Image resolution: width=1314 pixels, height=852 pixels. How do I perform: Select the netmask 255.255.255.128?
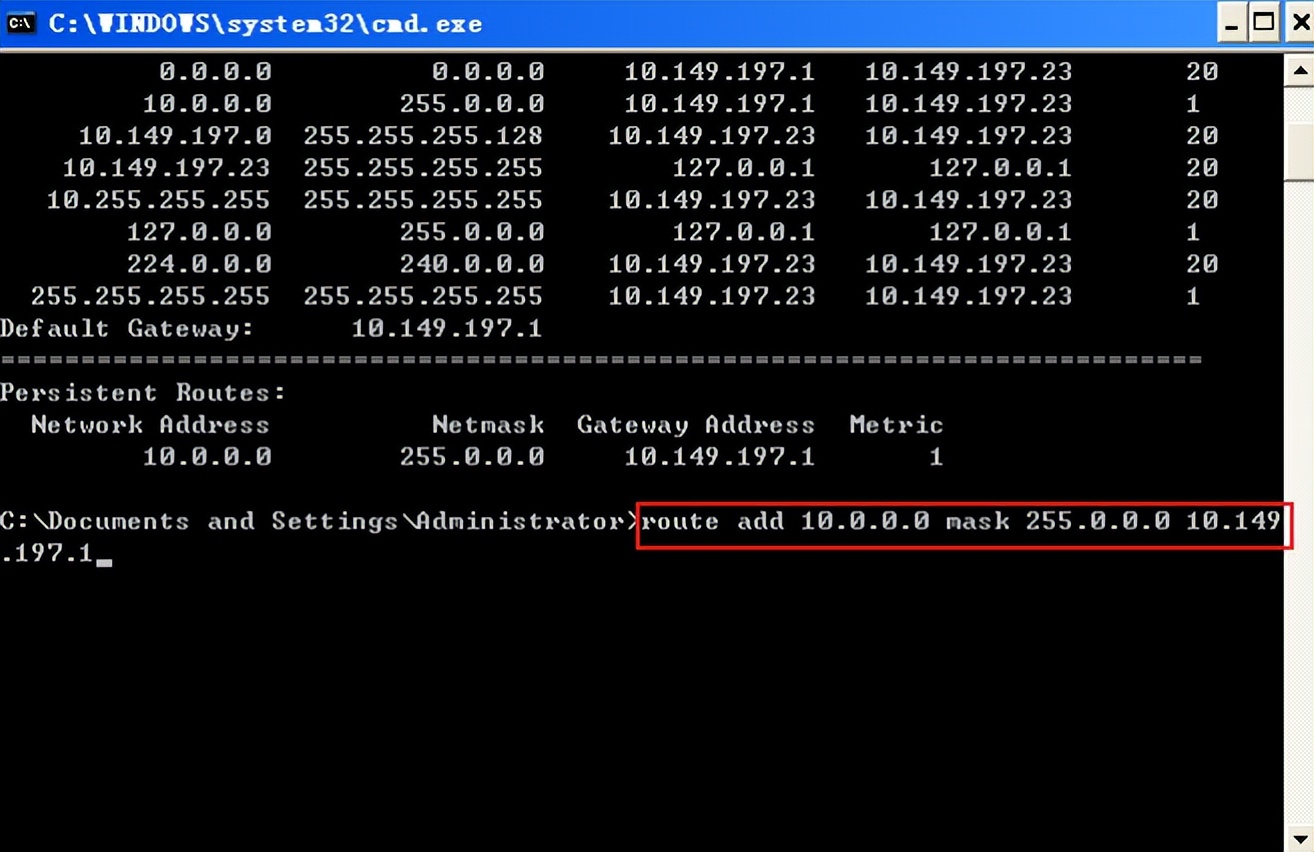click(423, 135)
